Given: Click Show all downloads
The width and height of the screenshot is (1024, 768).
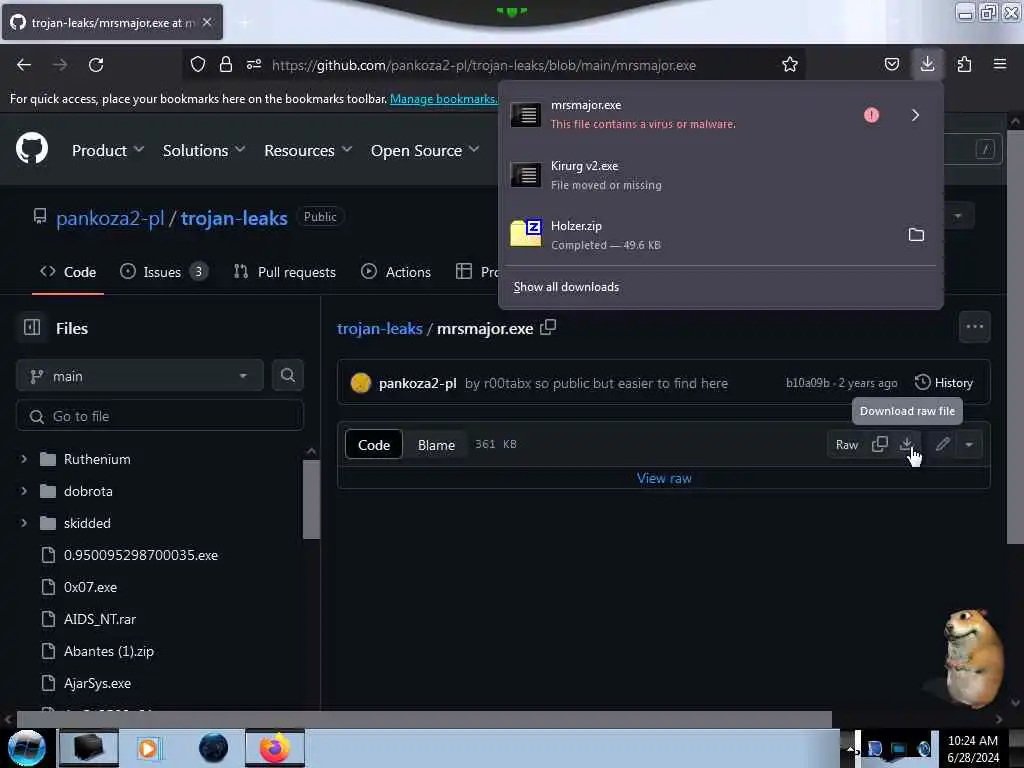Looking at the screenshot, I should pyautogui.click(x=566, y=287).
